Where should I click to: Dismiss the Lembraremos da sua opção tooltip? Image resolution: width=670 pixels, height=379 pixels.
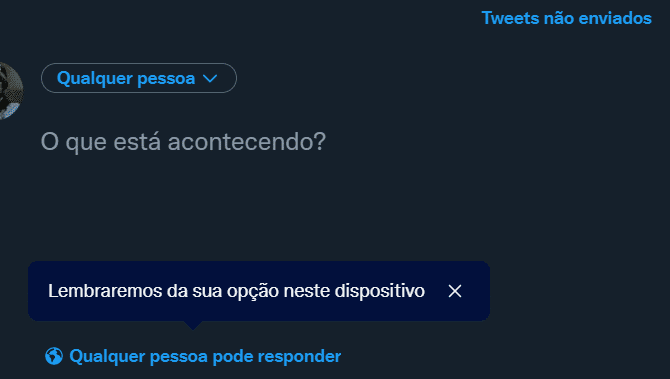coord(455,291)
